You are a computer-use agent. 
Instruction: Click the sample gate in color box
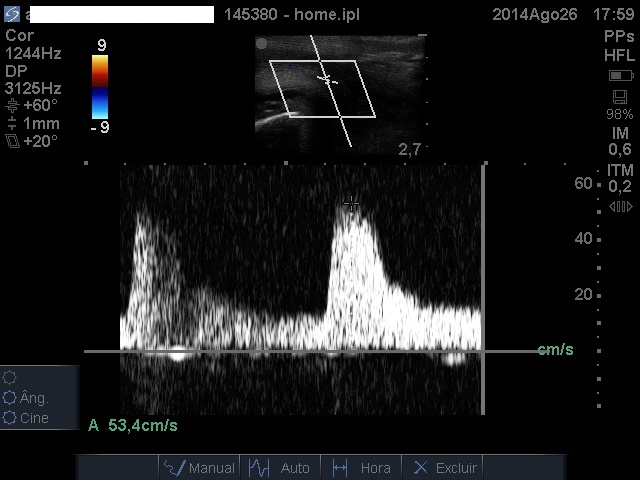[326, 78]
